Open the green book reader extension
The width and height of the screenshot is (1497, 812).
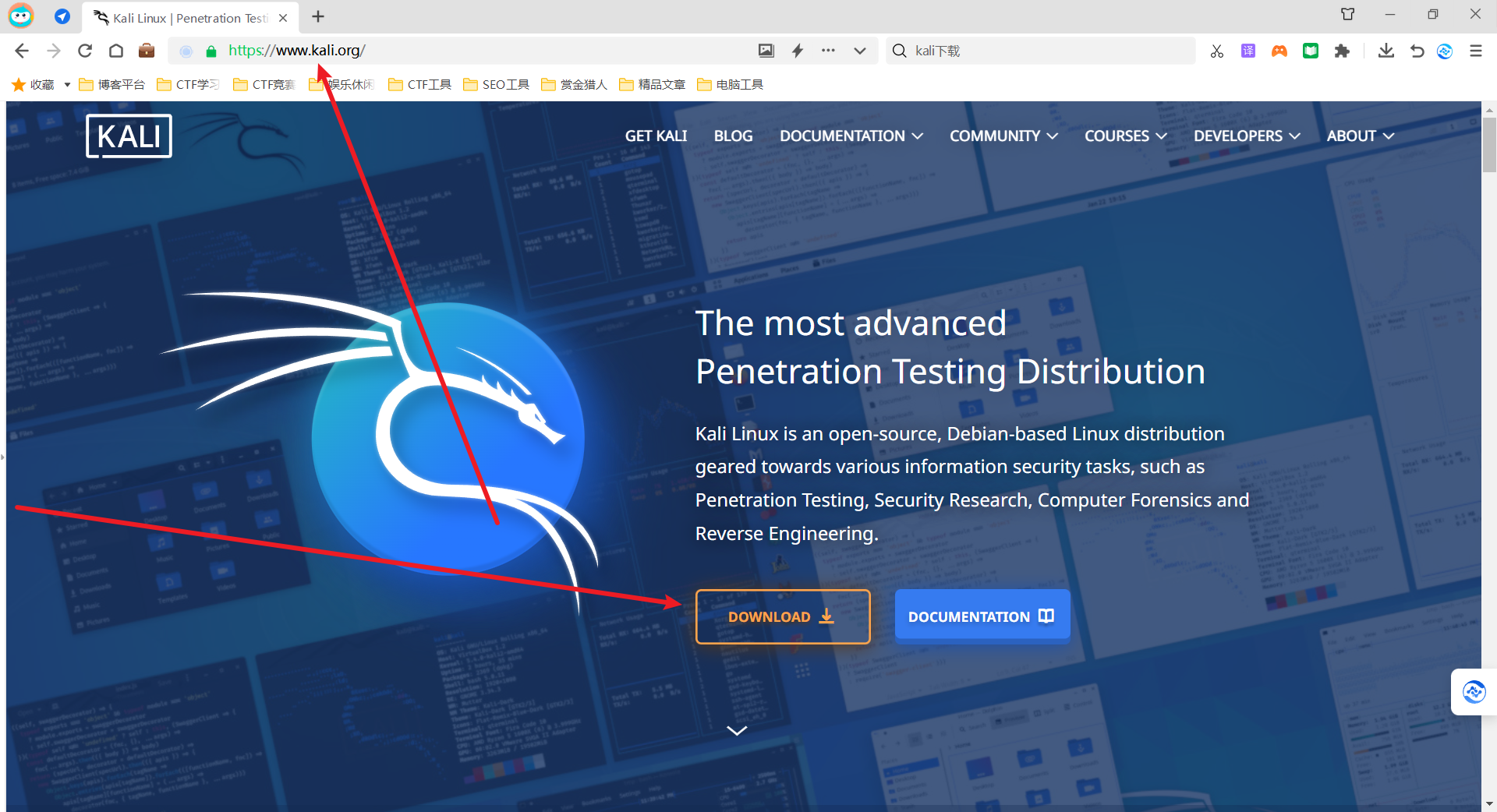pyautogui.click(x=1311, y=51)
